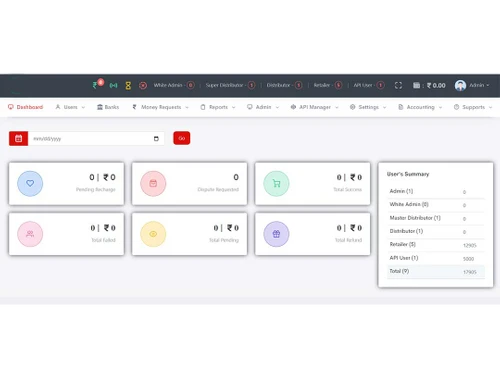Click the Super Distributor count badge
500x375 pixels.
click(252, 85)
